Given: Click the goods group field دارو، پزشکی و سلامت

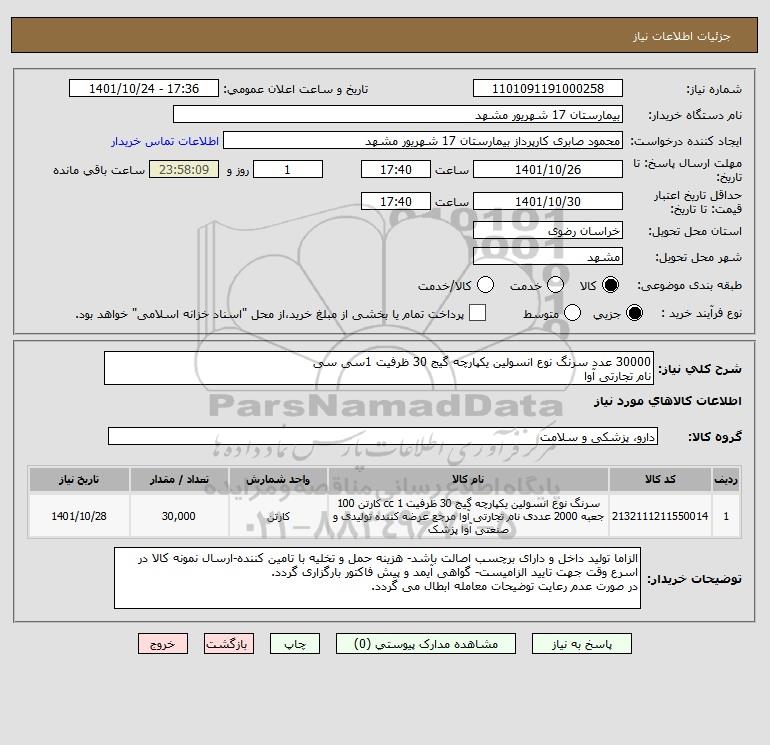Looking at the screenshot, I should [x=383, y=436].
